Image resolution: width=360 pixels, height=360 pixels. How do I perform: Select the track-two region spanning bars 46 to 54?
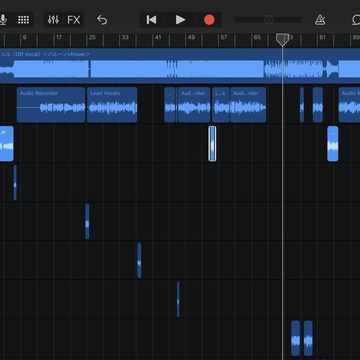click(x=194, y=105)
